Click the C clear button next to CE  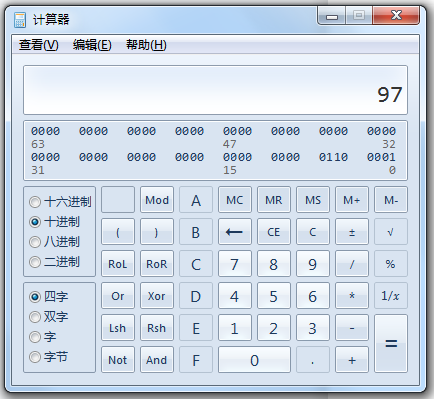pyautogui.click(x=313, y=232)
